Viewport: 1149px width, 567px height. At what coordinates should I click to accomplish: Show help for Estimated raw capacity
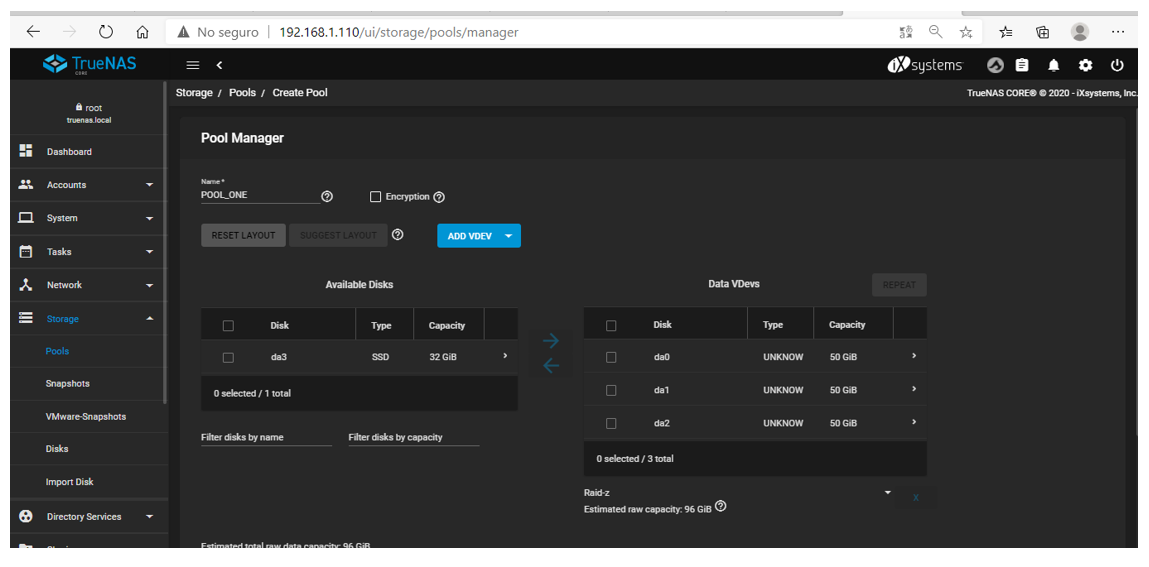[x=720, y=507]
